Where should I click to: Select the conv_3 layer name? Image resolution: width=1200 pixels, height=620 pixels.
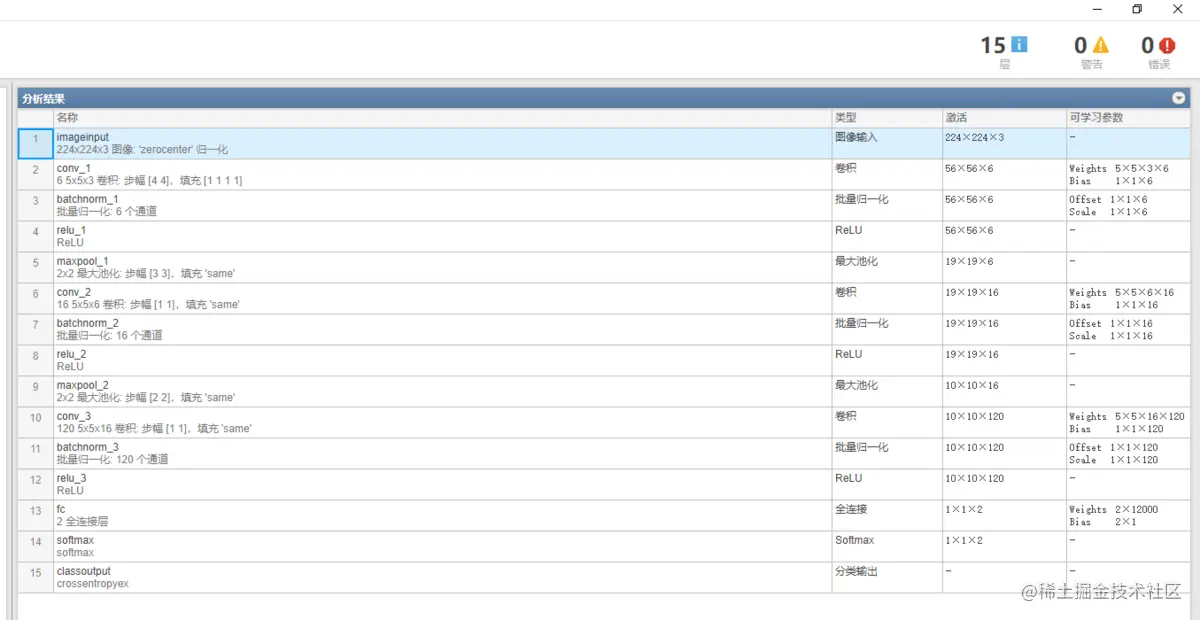pyautogui.click(x=74, y=416)
